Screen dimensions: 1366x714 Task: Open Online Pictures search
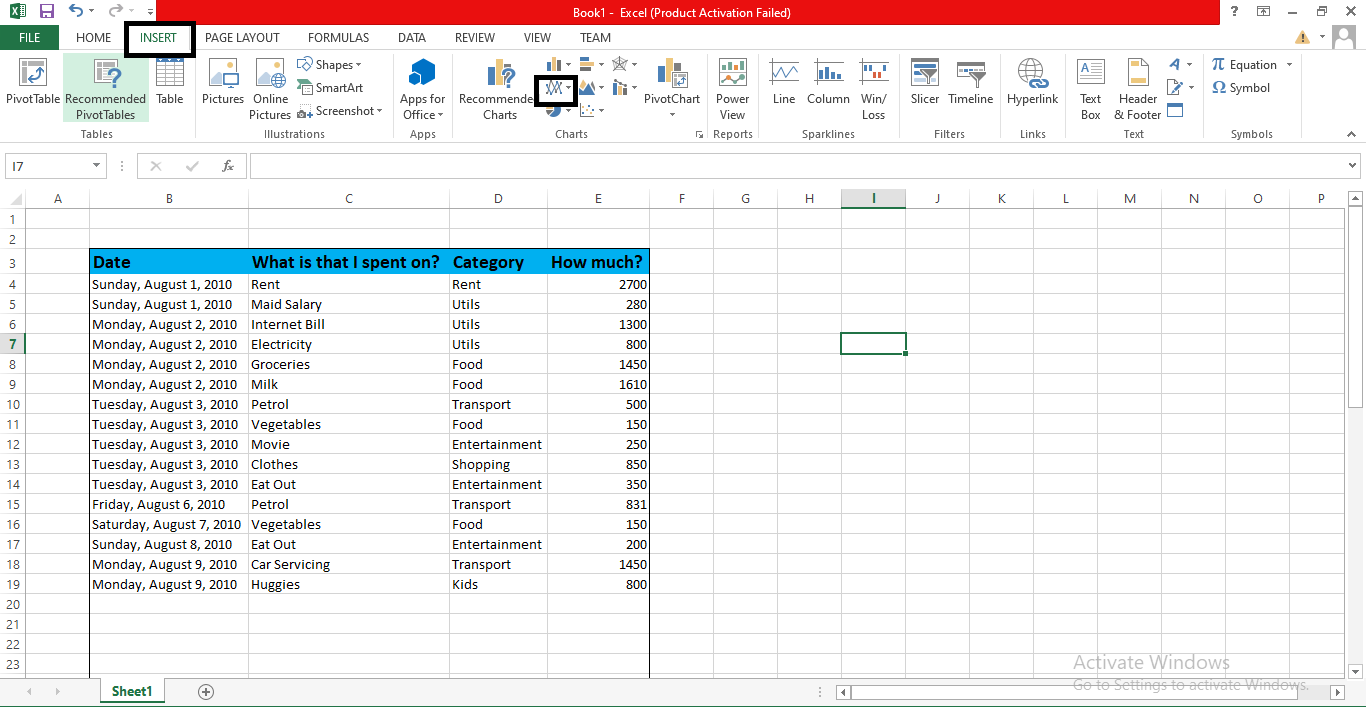pos(270,88)
